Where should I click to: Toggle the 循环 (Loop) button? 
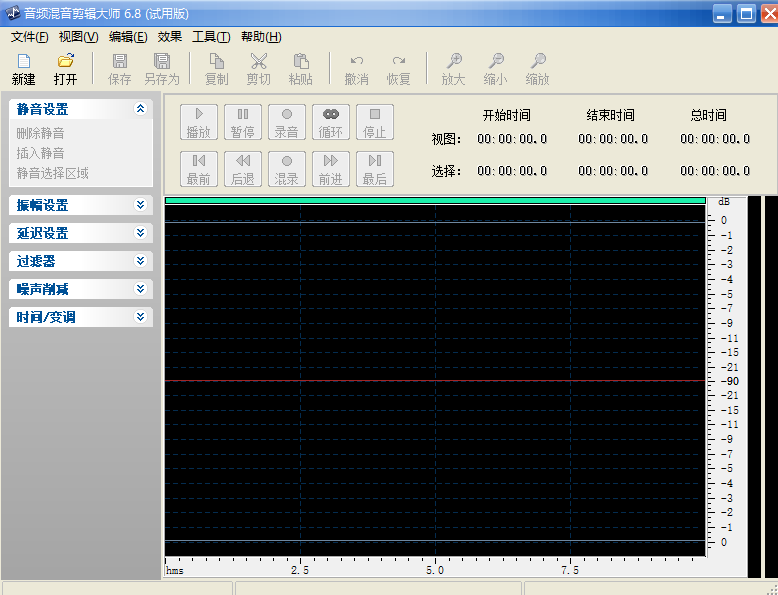tap(330, 122)
